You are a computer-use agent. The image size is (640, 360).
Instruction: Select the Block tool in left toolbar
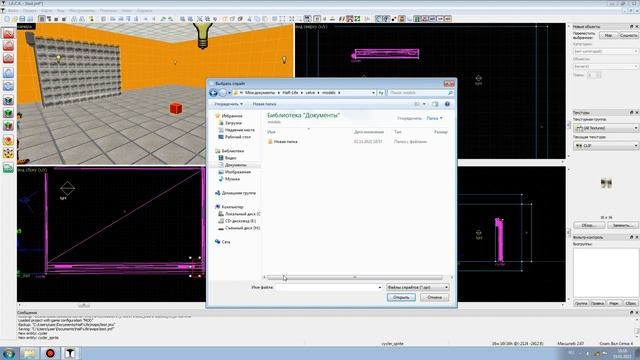(8, 86)
